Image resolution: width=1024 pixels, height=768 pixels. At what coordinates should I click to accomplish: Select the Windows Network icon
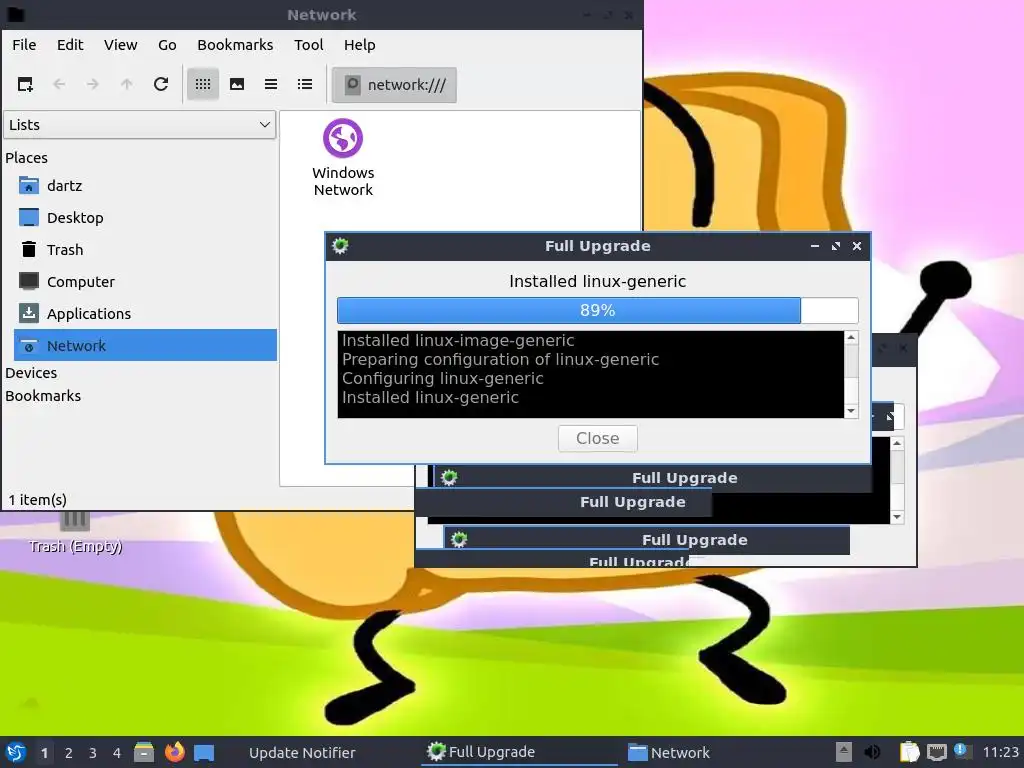pos(343,157)
